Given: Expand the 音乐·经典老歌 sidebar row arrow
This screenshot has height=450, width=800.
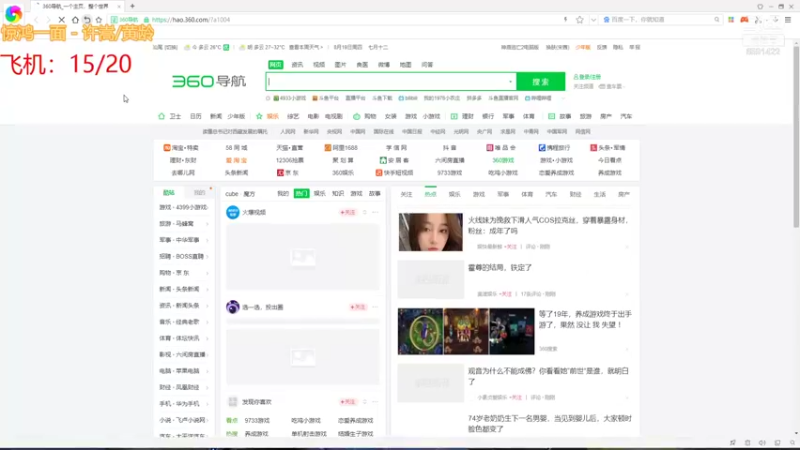Looking at the screenshot, I should click(207, 322).
